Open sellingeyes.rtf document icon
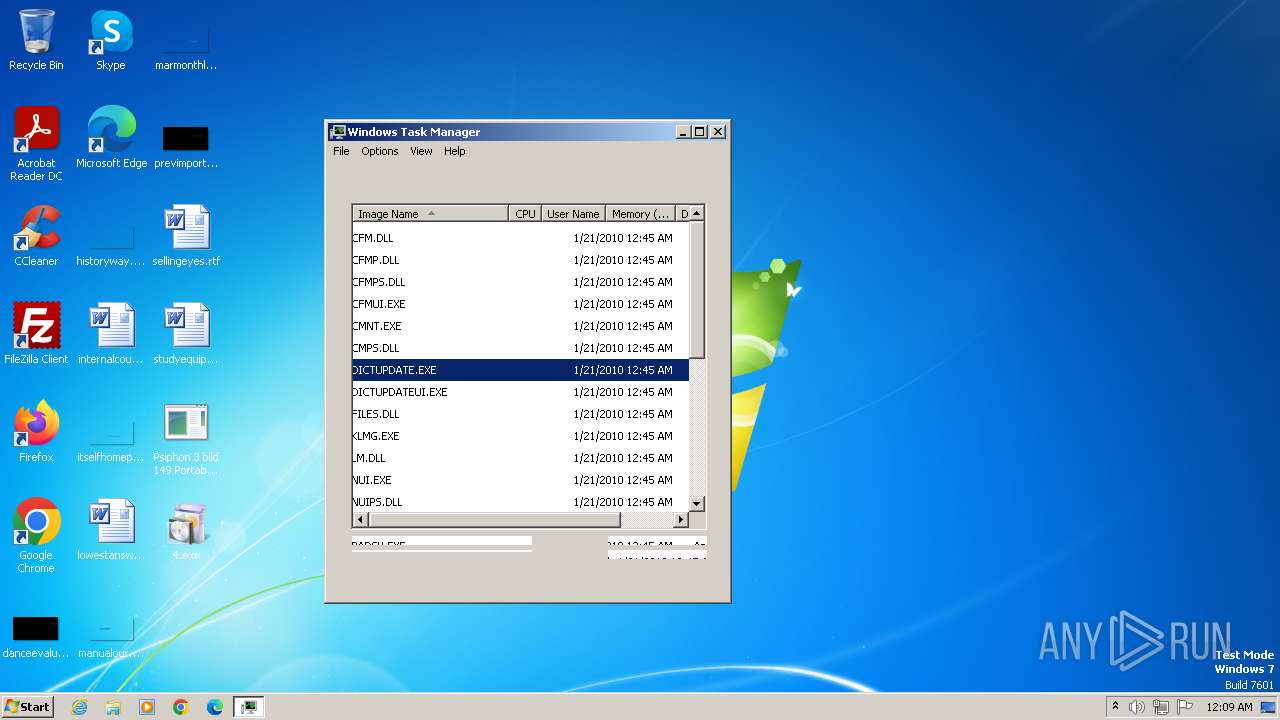1280x720 pixels. [x=186, y=236]
